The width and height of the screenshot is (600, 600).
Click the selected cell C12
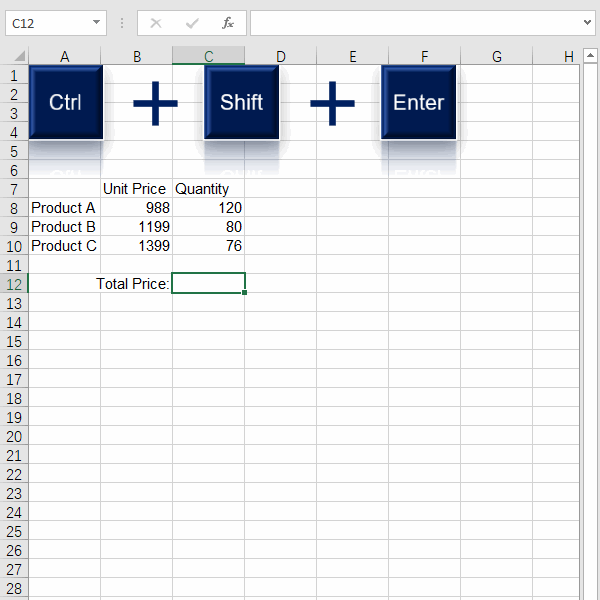(209, 283)
